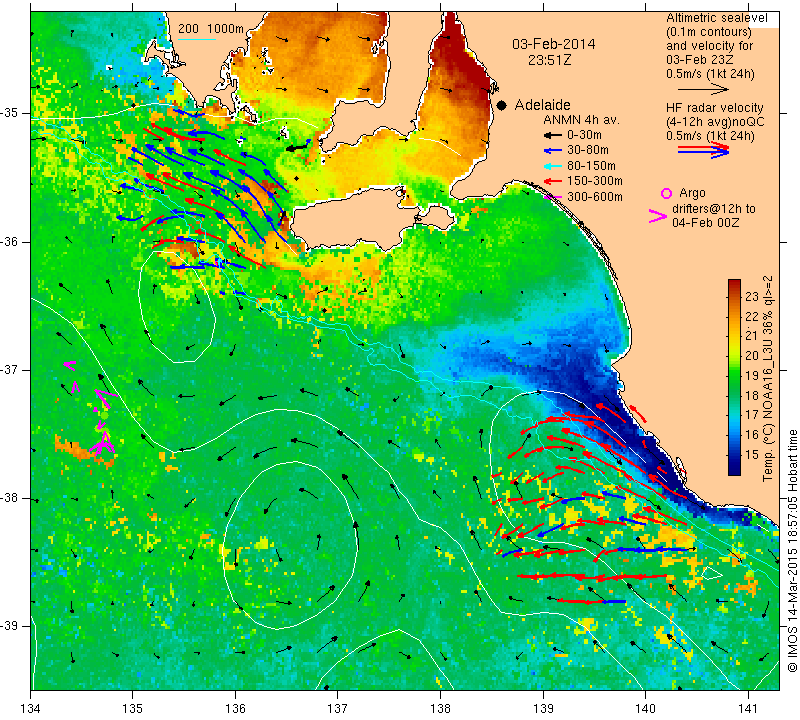Viewport: 800px width, 720px height.
Task: Click the longitude 139 axis label
Action: coord(543,708)
